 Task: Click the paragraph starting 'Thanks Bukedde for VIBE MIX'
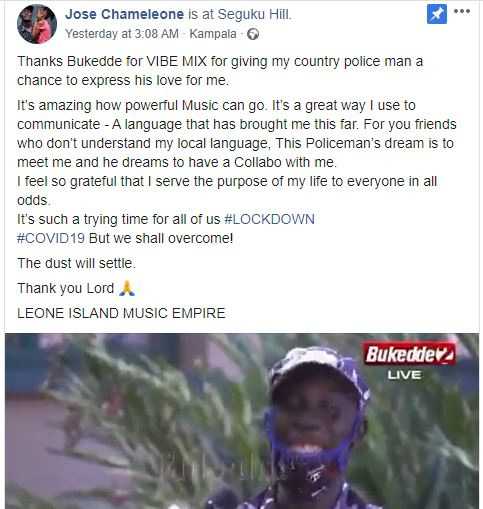click(220, 71)
